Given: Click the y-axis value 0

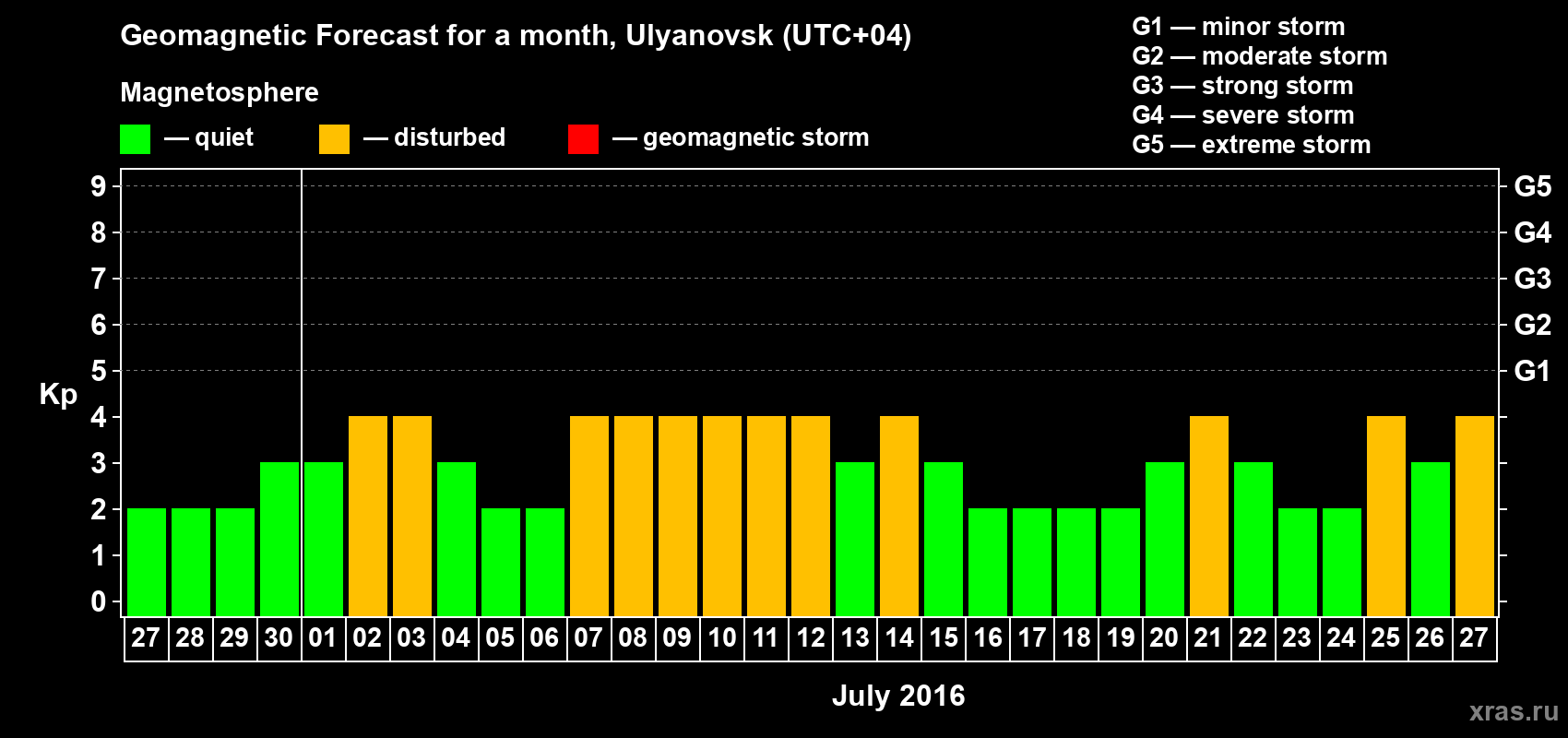Looking at the screenshot, I should point(99,601).
